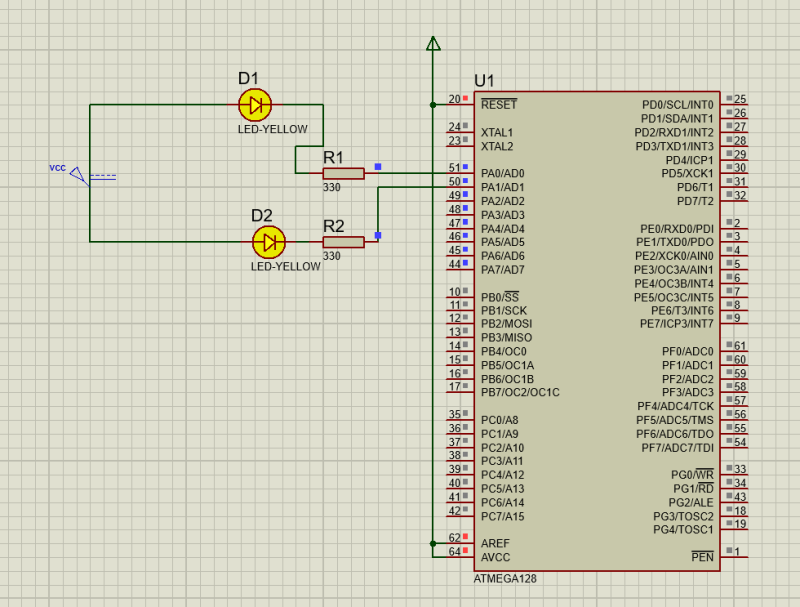Viewport: 800px width, 607px height.
Task: Click the R1 resistor body
Action: [x=343, y=173]
